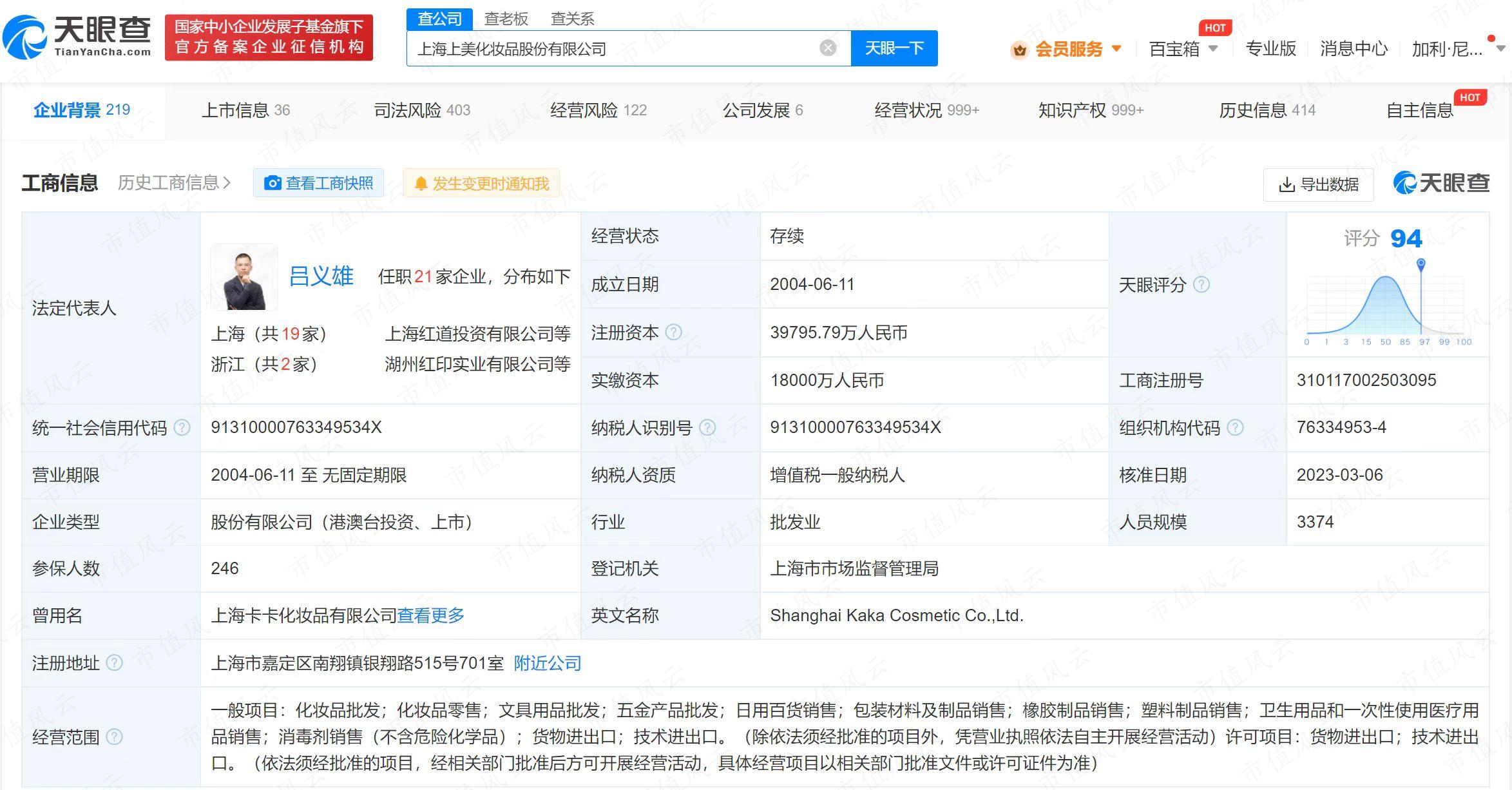The height and width of the screenshot is (790, 1512).
Task: Clear the search box with the X icon
Action: pos(827,48)
